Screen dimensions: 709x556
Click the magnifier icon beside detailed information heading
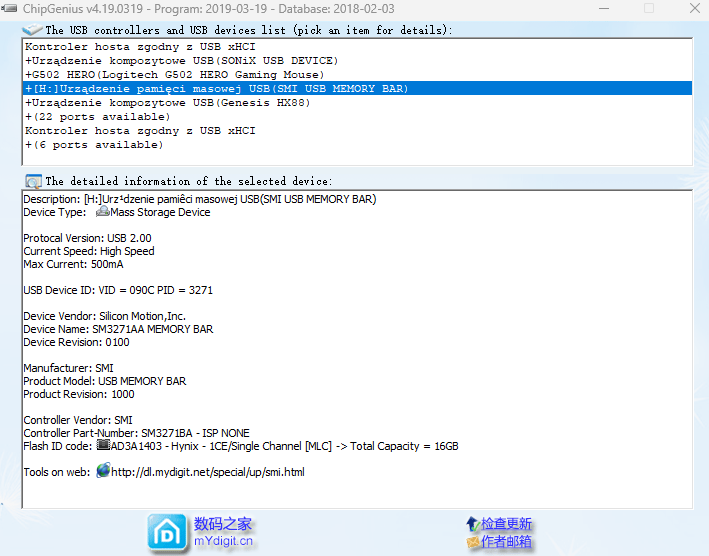click(33, 181)
